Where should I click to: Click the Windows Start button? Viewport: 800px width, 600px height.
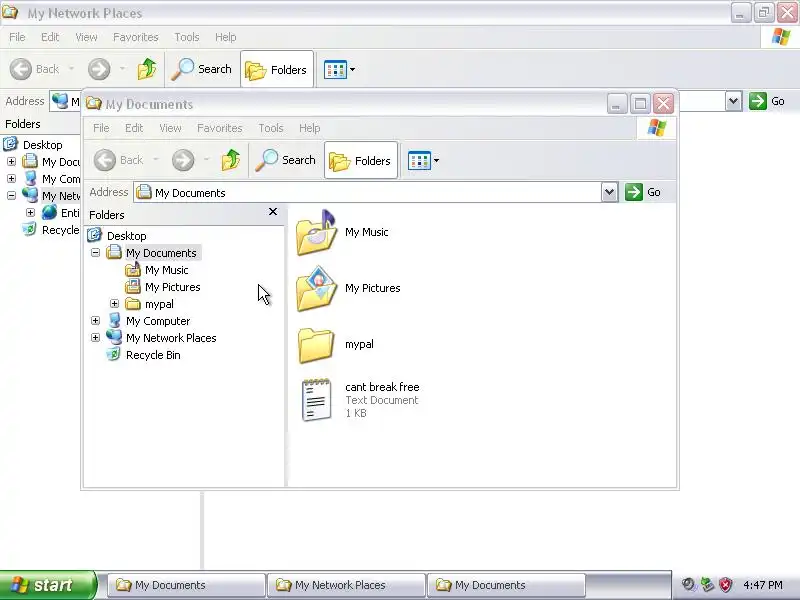point(48,585)
